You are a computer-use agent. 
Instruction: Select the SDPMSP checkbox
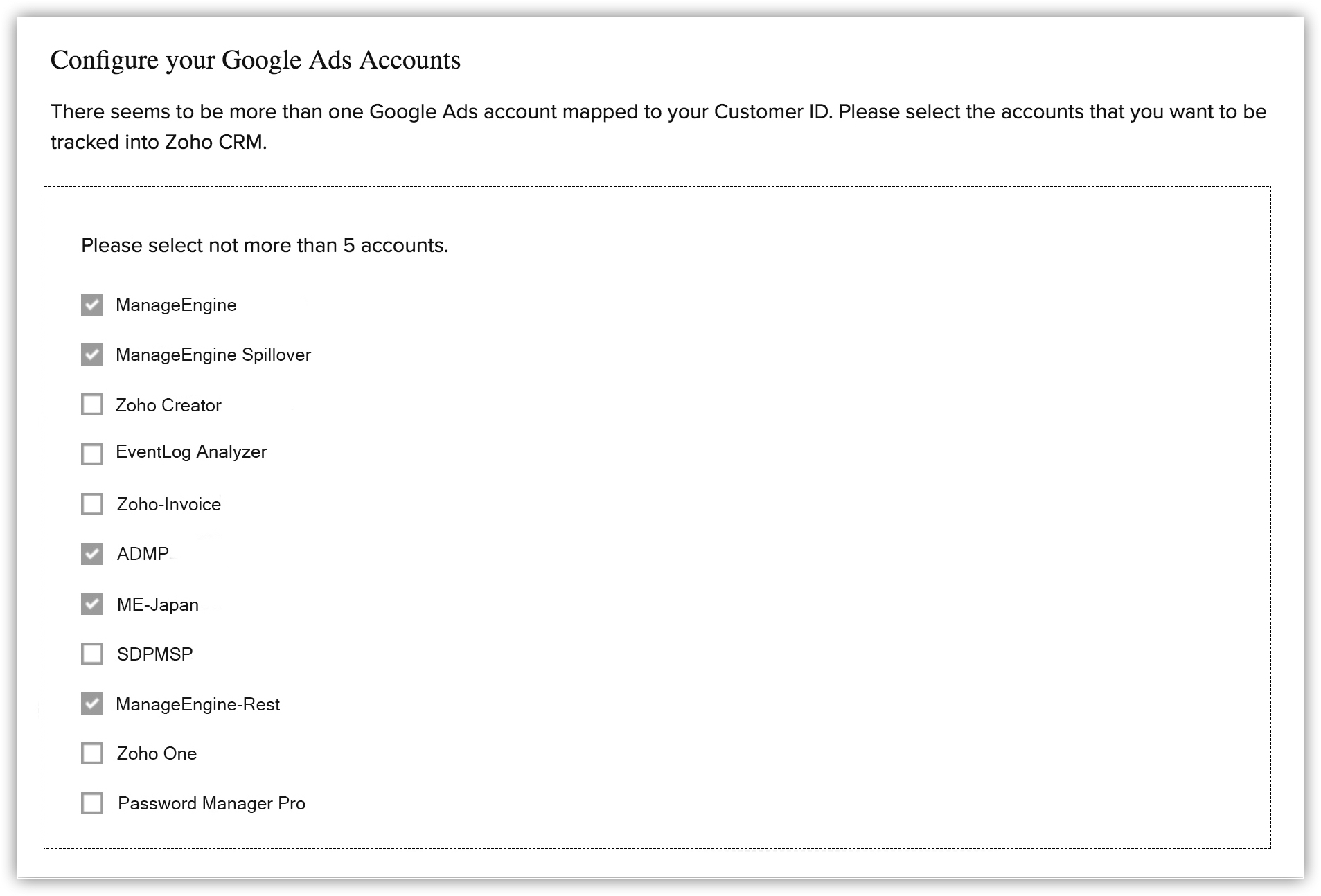click(x=92, y=654)
